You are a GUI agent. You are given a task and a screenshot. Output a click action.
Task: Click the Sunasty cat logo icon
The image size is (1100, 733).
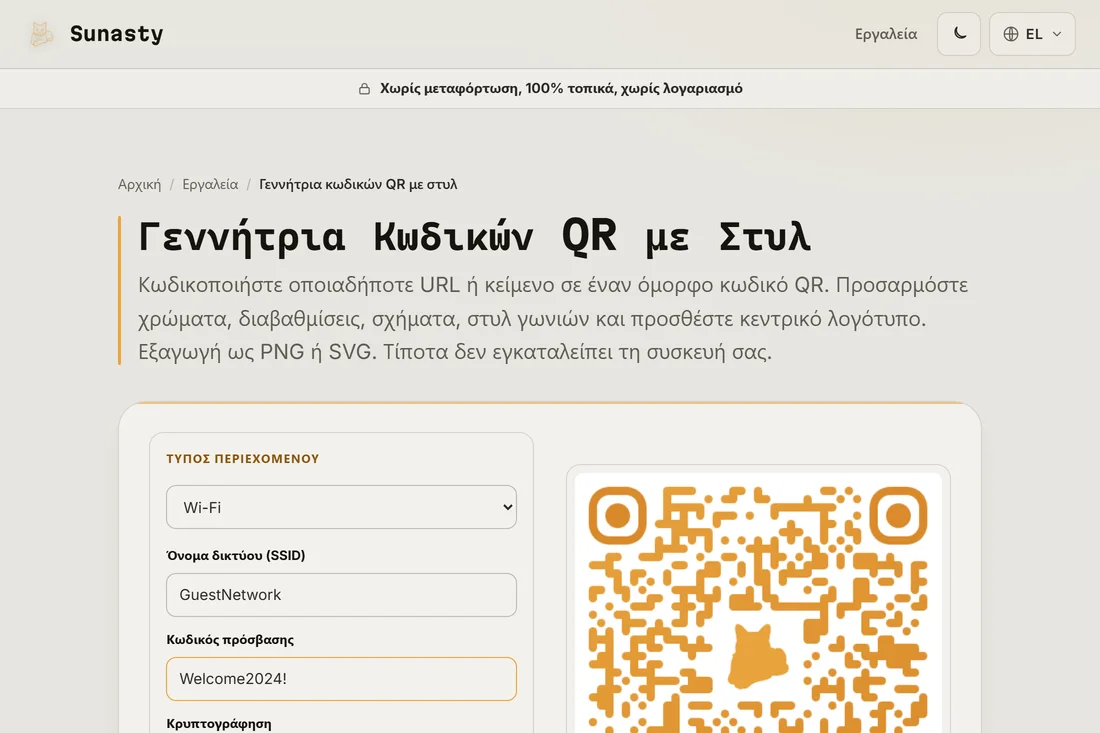pos(41,34)
